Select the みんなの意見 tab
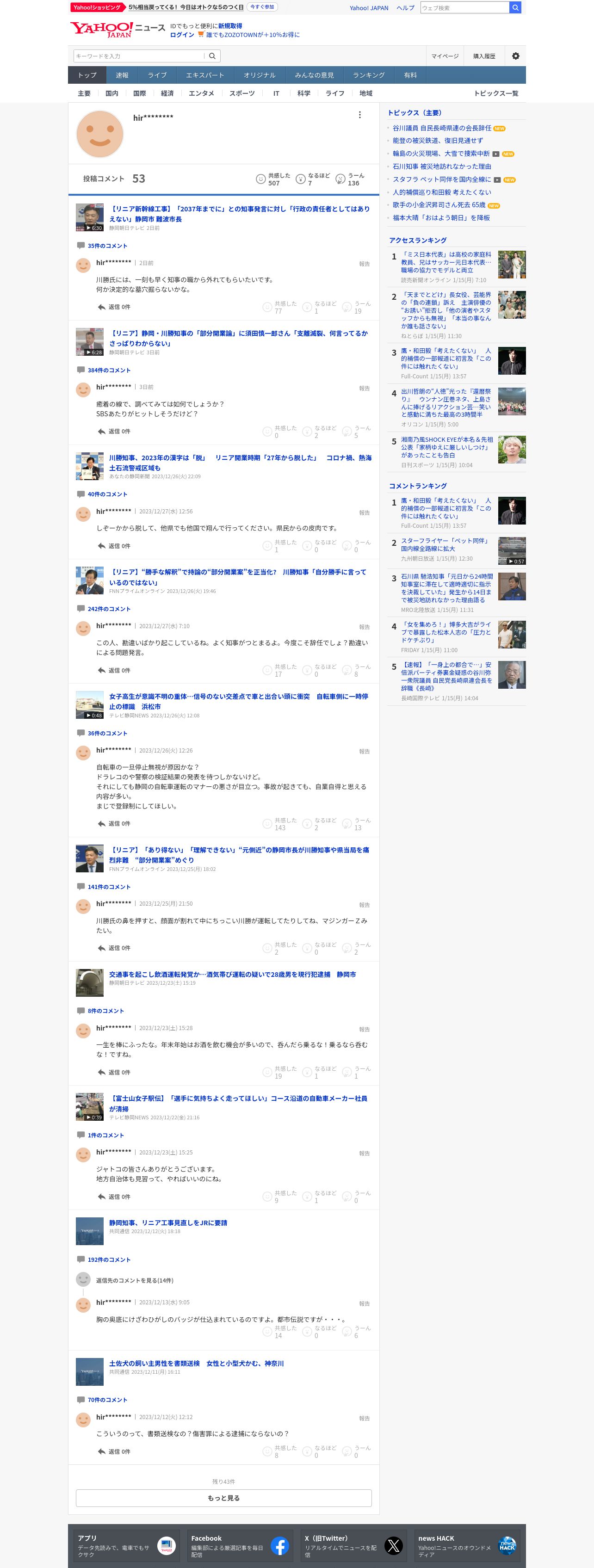Viewport: 594px width, 1568px height. click(314, 75)
